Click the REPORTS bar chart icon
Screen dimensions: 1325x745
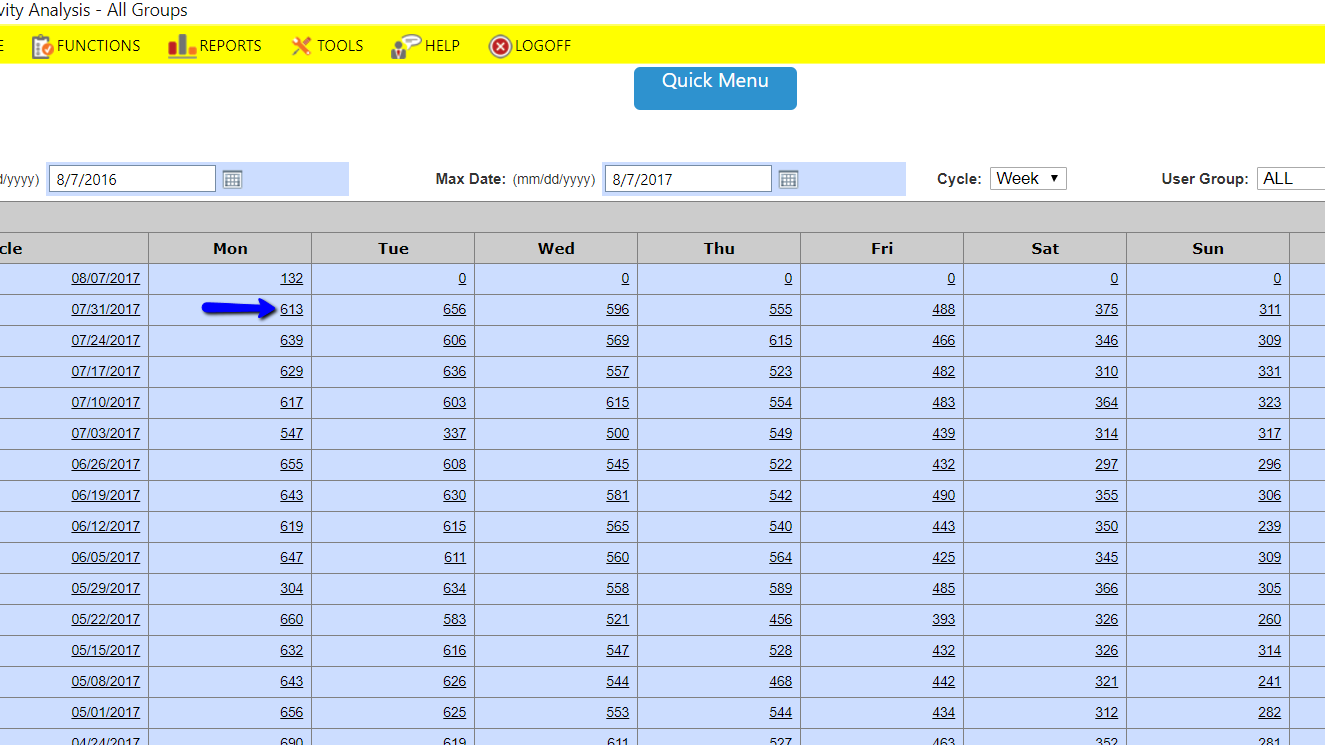tap(181, 45)
